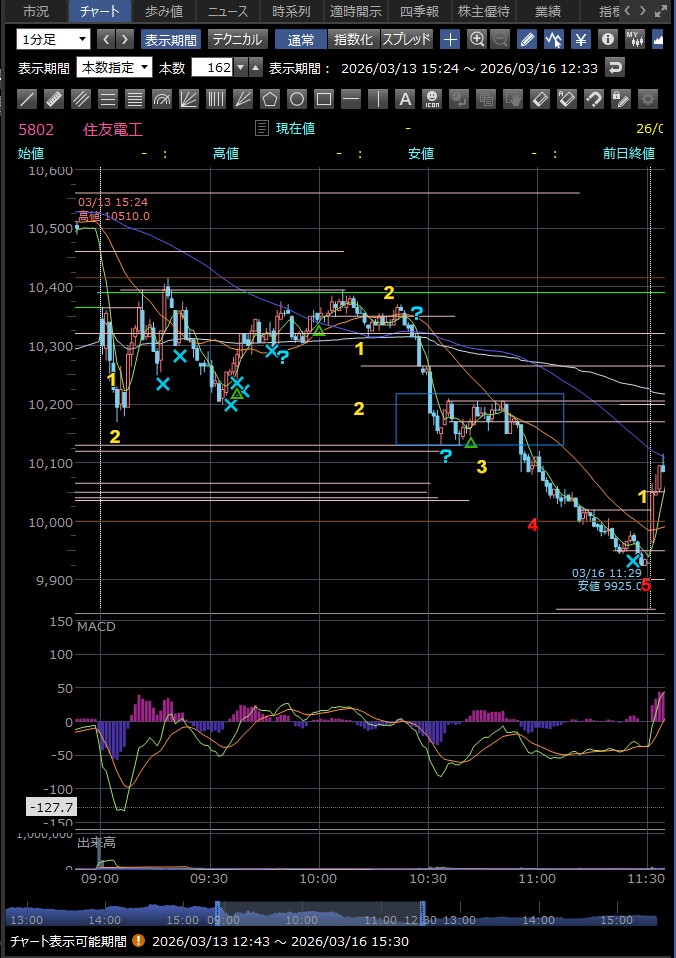The height and width of the screenshot is (958, 676).
Task: Select the Fibonacci arc drawing tool
Action: pos(161,99)
